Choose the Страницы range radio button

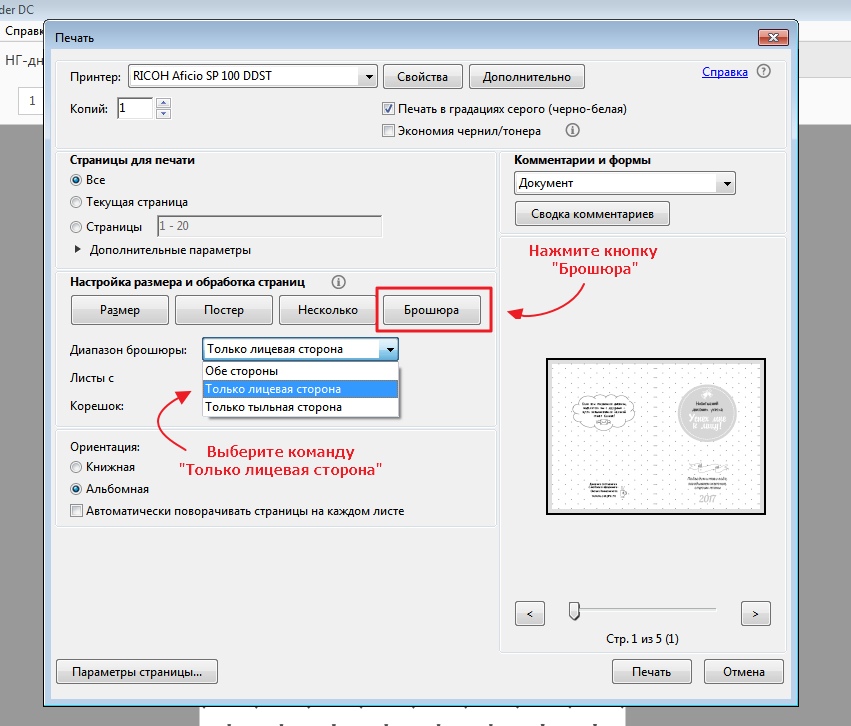76,227
